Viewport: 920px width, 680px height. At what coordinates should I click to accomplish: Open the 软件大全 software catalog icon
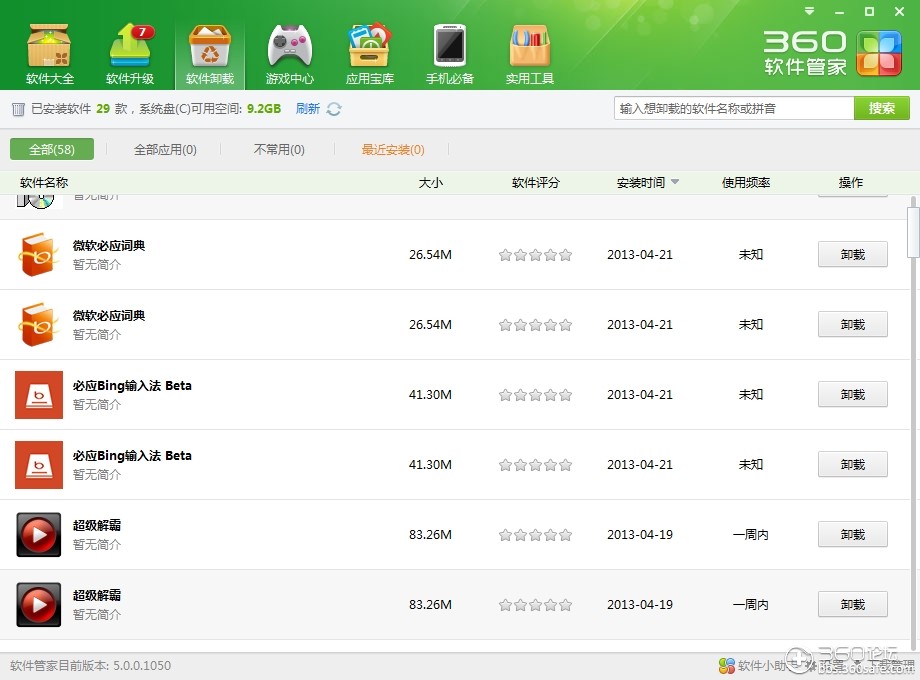point(50,53)
